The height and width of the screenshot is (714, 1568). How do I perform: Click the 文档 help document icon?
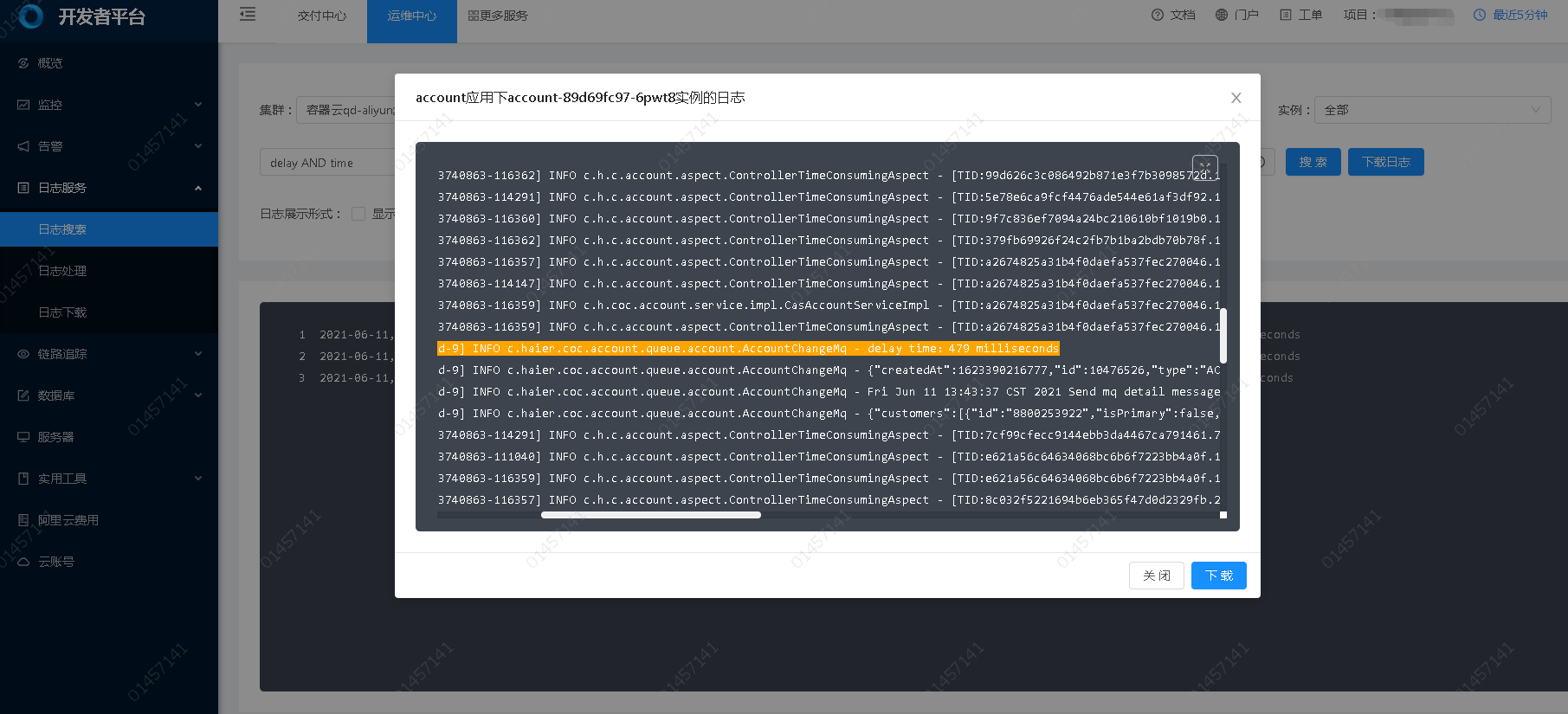pos(1158,15)
